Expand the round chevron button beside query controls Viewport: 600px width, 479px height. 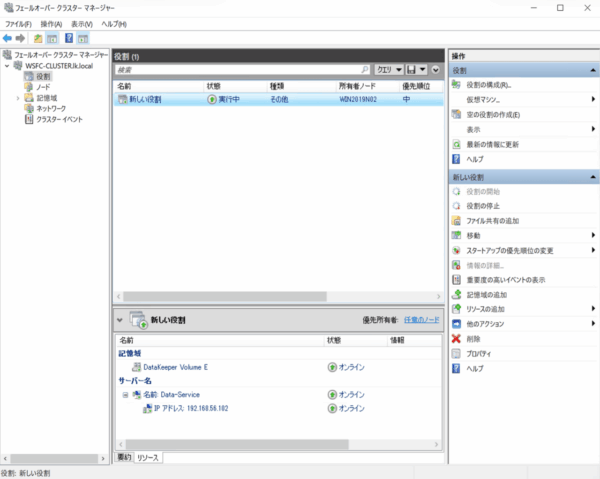point(435,70)
